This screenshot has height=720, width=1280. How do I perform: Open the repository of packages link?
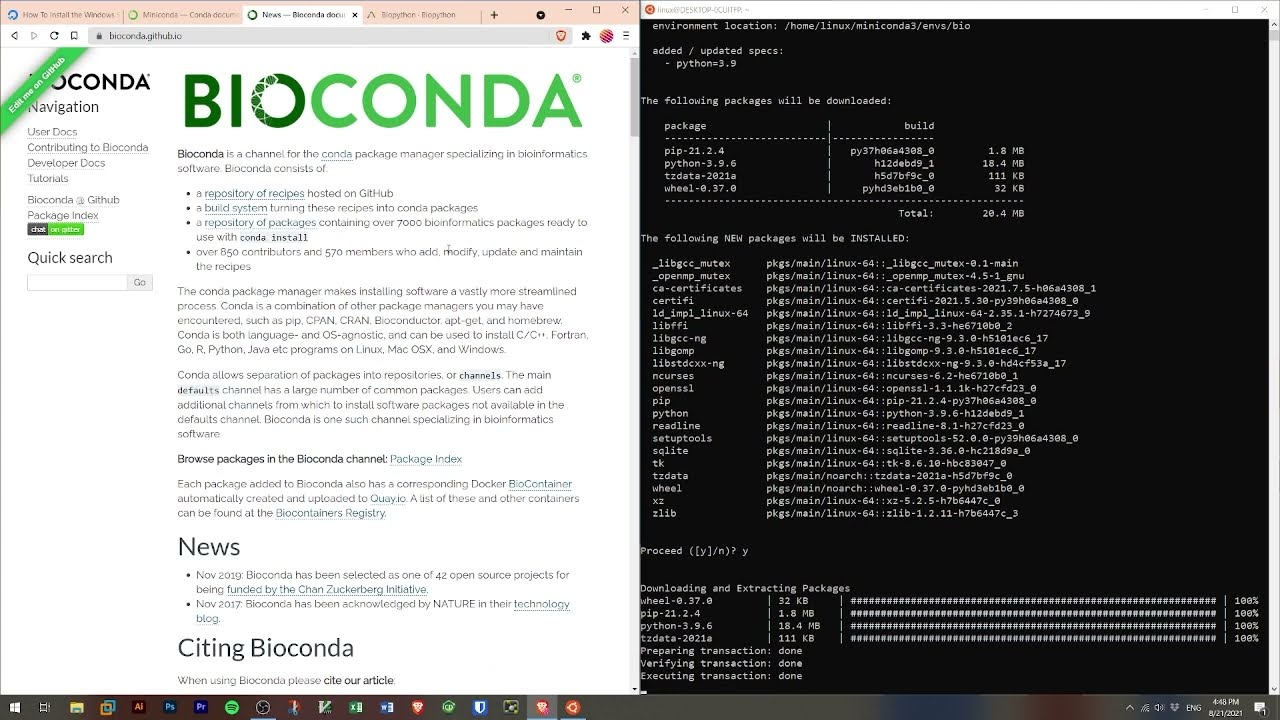pos(260,222)
